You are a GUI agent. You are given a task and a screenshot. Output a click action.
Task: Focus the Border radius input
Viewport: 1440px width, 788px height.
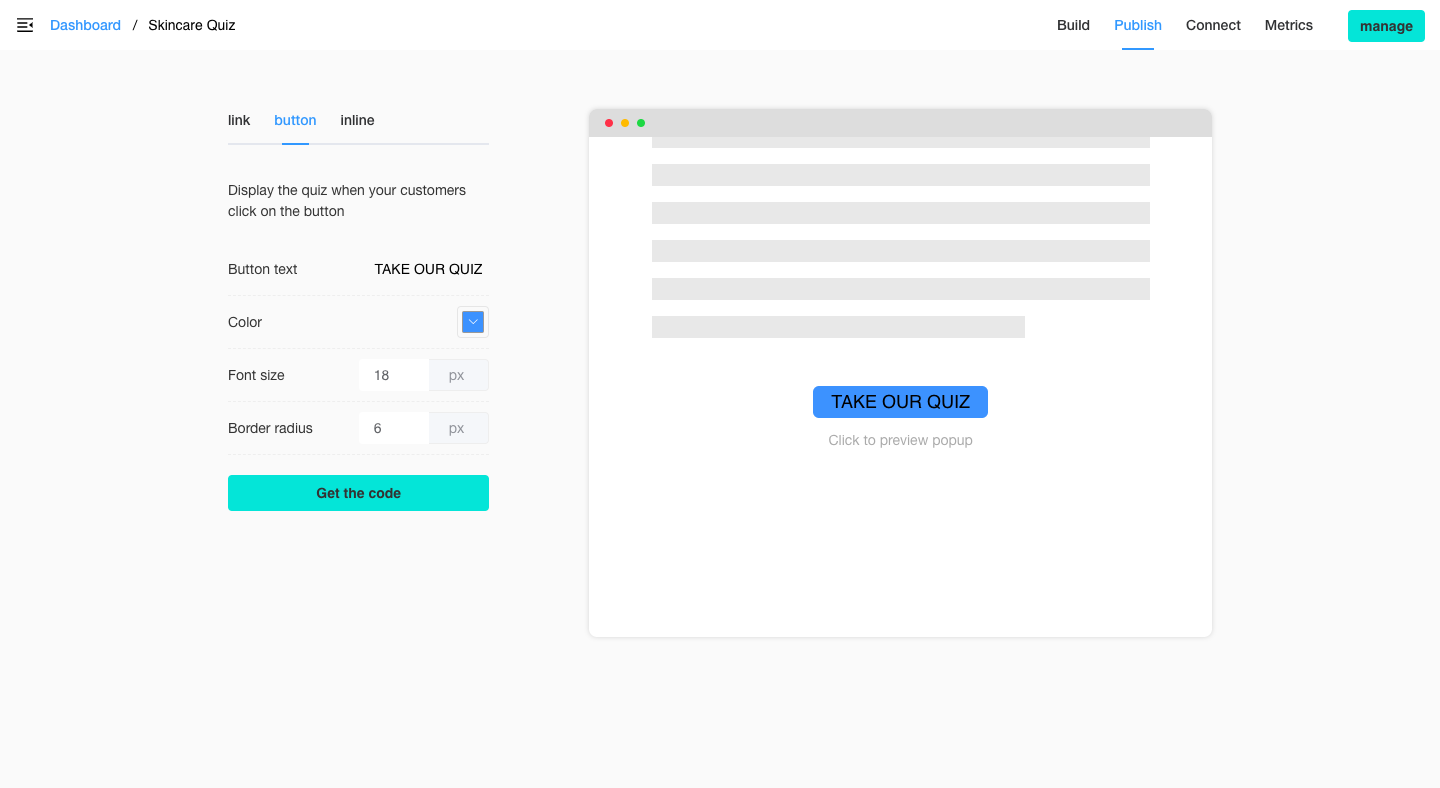[x=394, y=428]
